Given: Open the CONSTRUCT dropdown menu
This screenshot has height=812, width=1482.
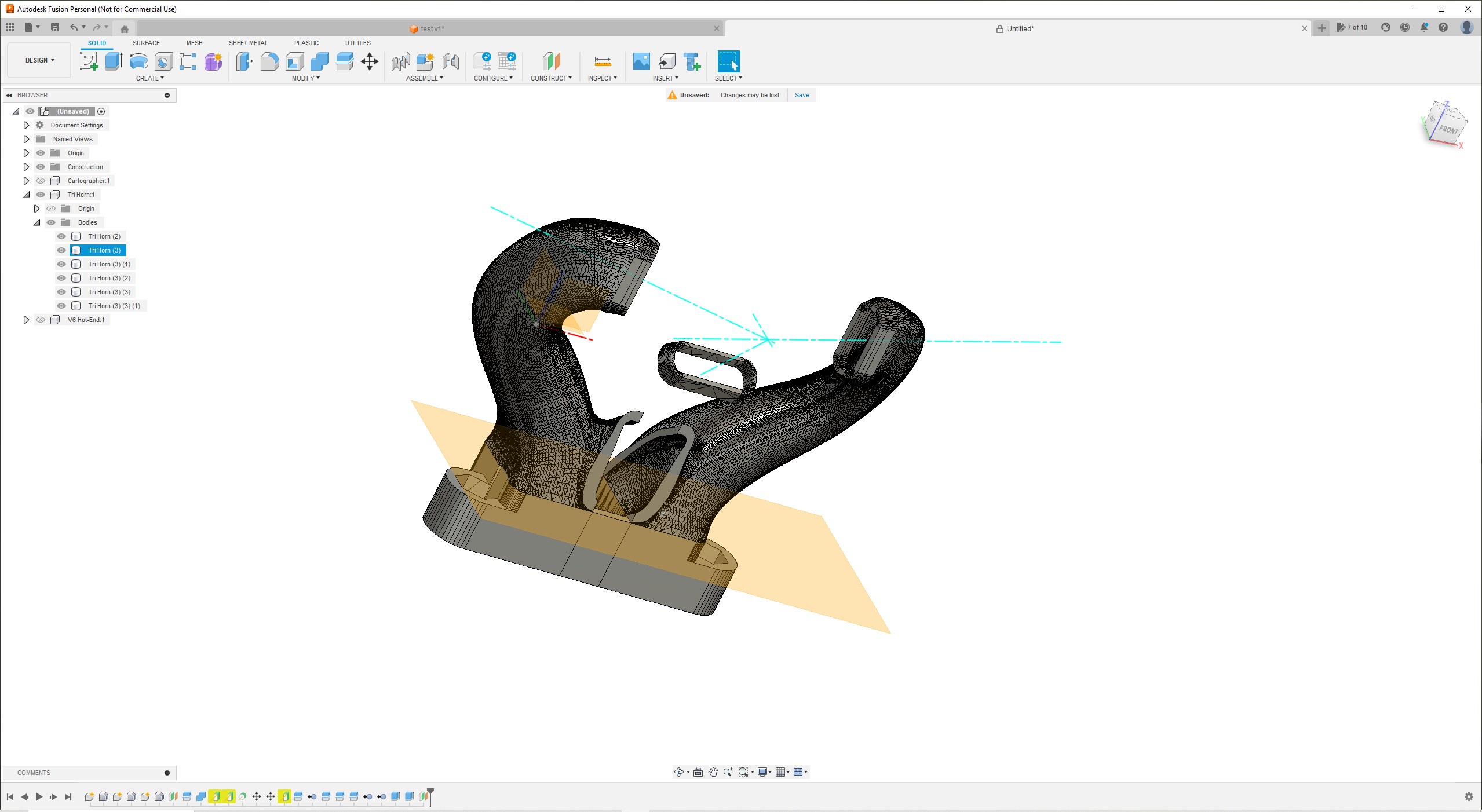Looking at the screenshot, I should pos(551,78).
